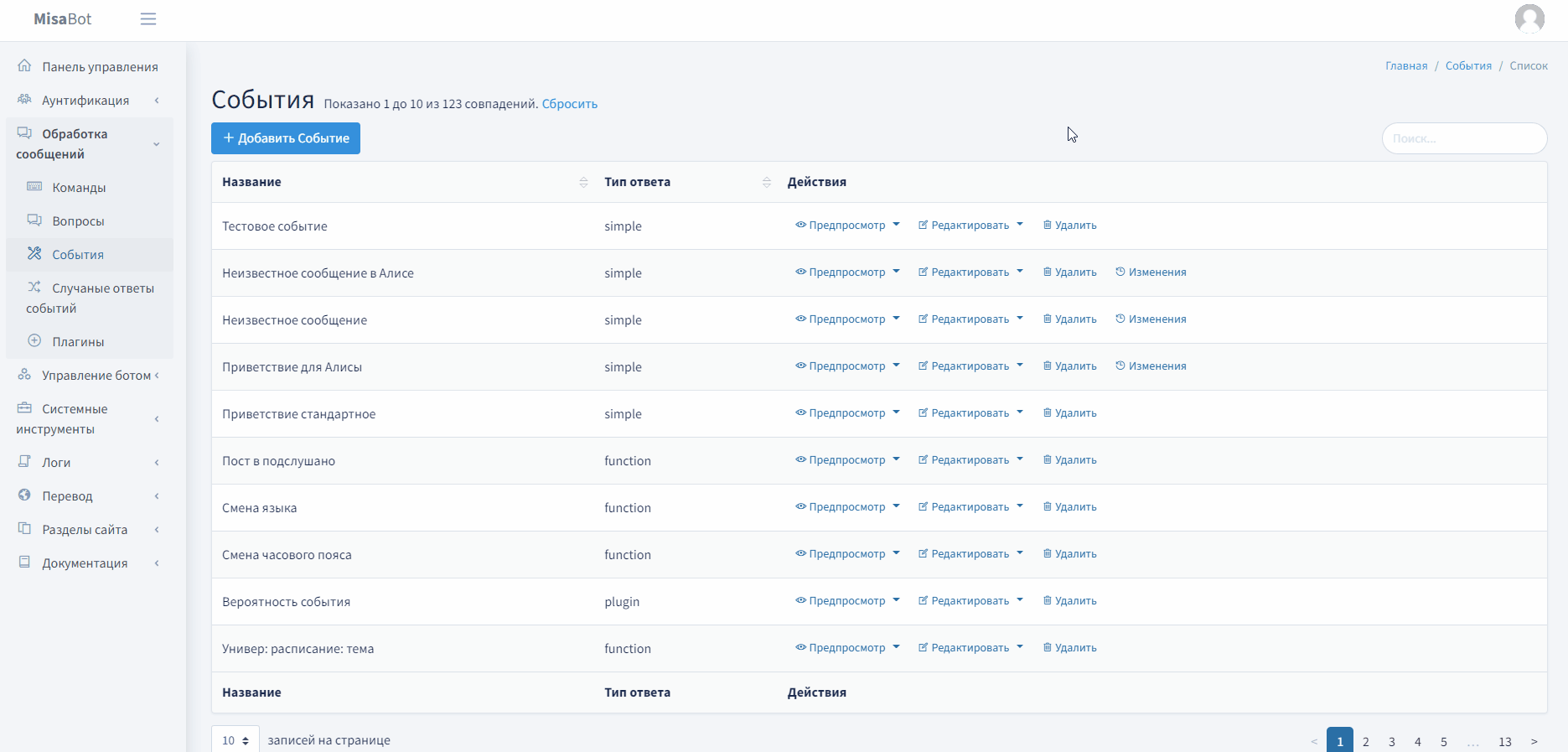Expand Логи sidebar item
The height and width of the screenshot is (752, 1568).
[90, 463]
